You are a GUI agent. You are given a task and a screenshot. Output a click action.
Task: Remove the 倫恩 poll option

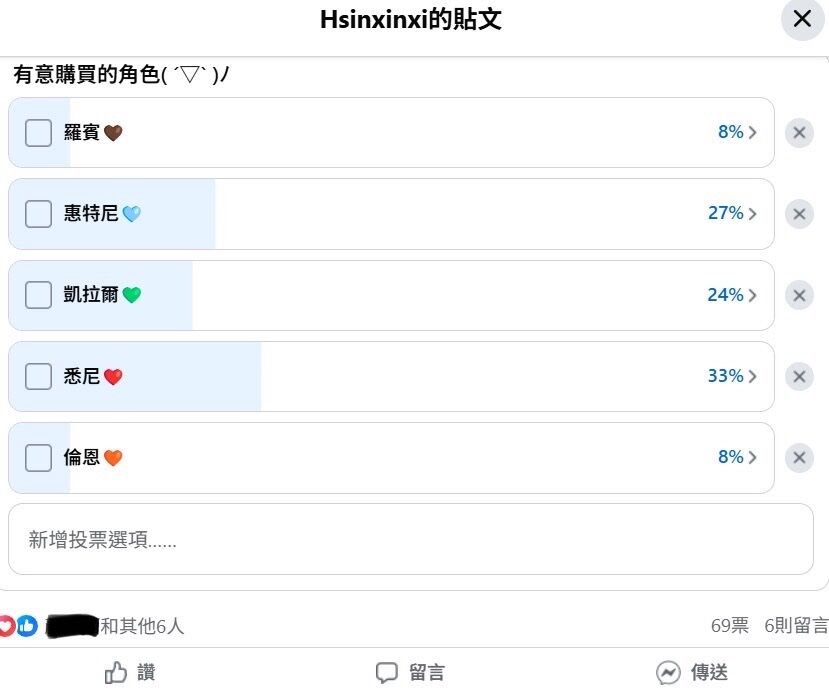pyautogui.click(x=799, y=458)
